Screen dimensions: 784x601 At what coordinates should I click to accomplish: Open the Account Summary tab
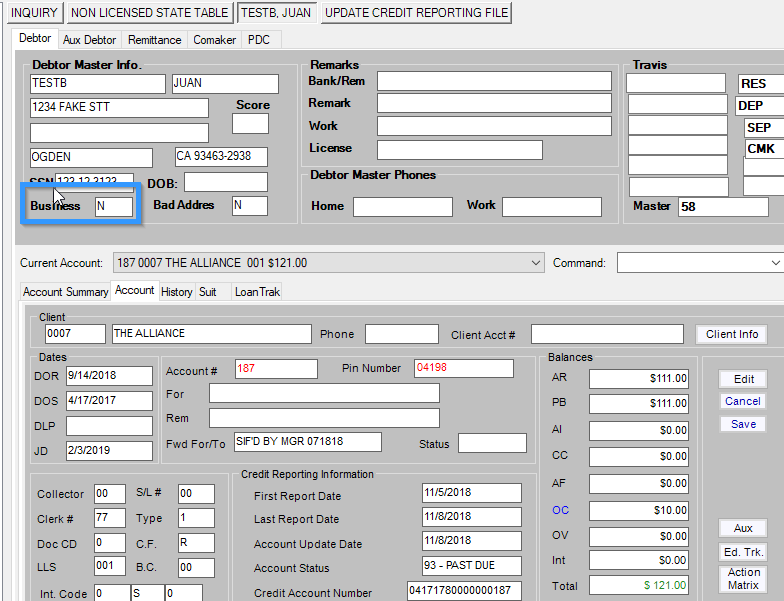click(65, 292)
